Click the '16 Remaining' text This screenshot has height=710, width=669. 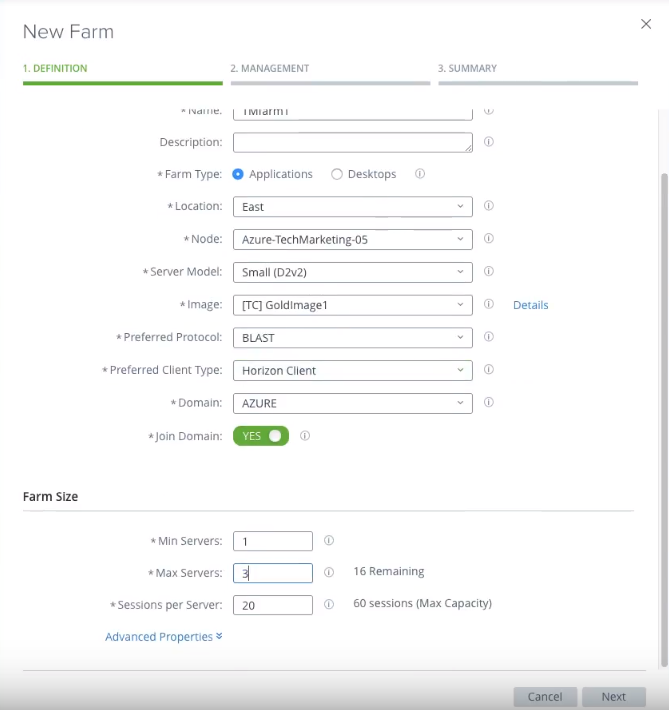click(389, 571)
